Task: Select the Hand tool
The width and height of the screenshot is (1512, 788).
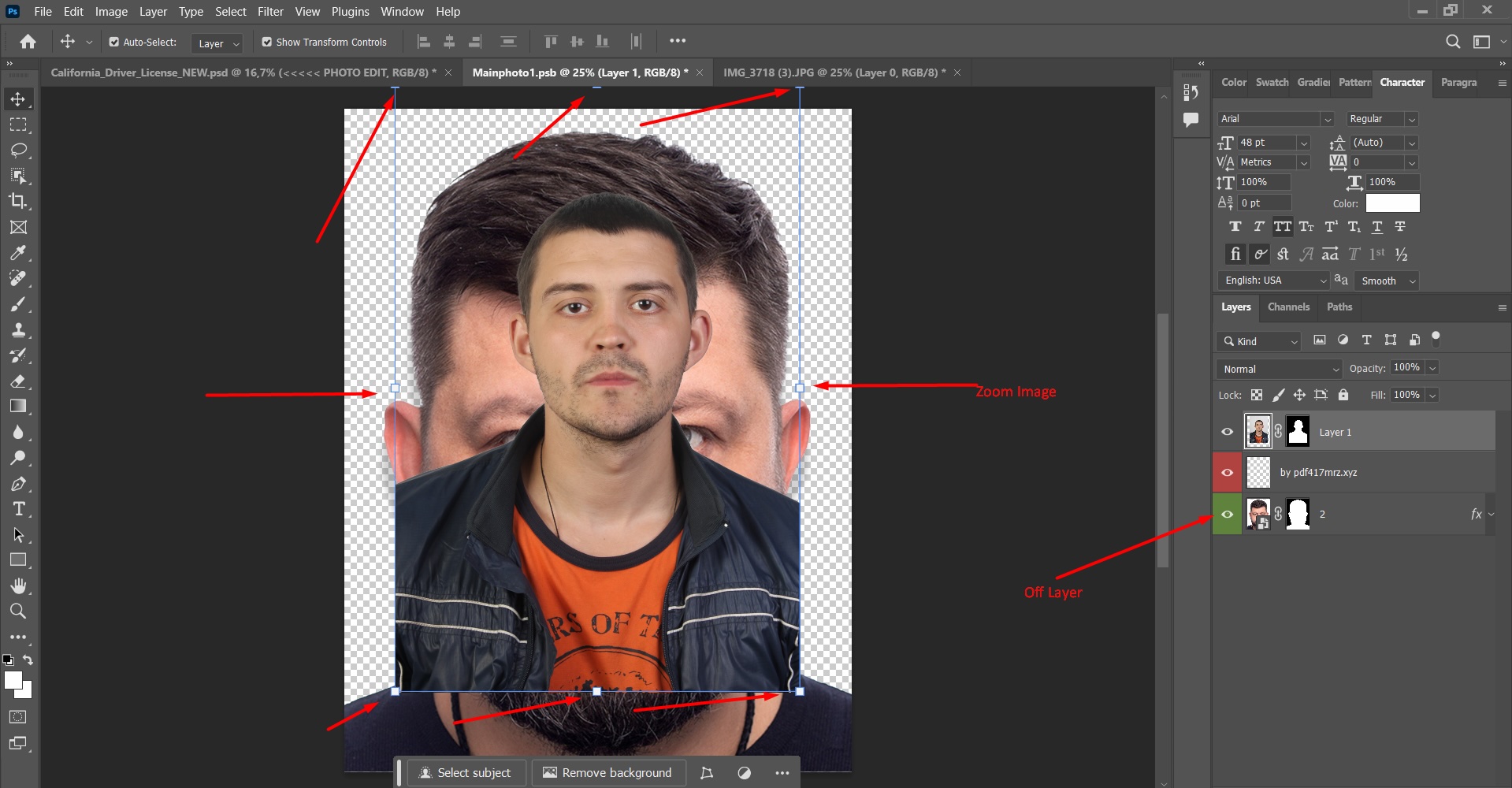Action: pos(18,585)
